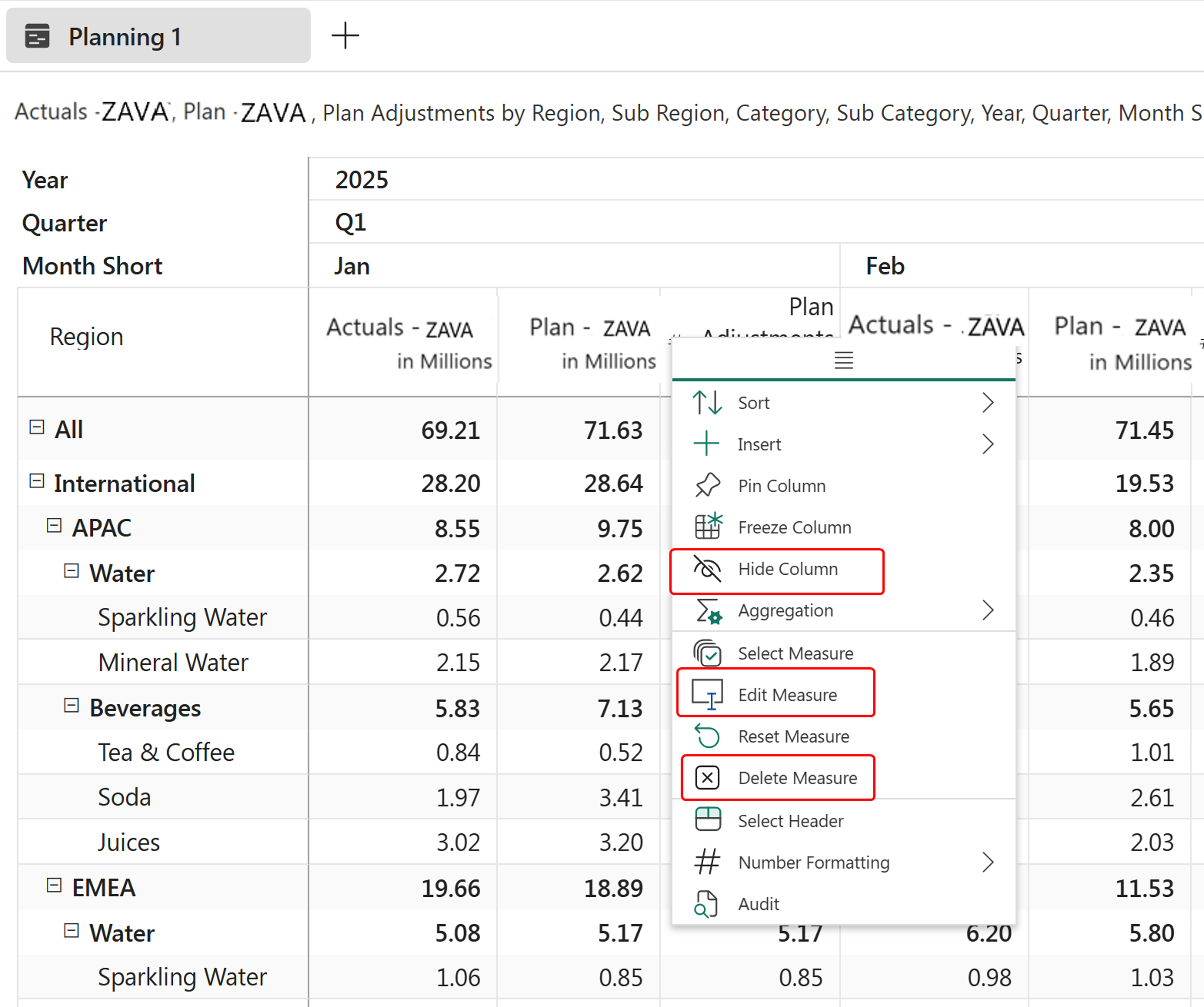This screenshot has width=1204, height=1007.
Task: Click the hamburger lines at menu top
Action: tap(844, 360)
